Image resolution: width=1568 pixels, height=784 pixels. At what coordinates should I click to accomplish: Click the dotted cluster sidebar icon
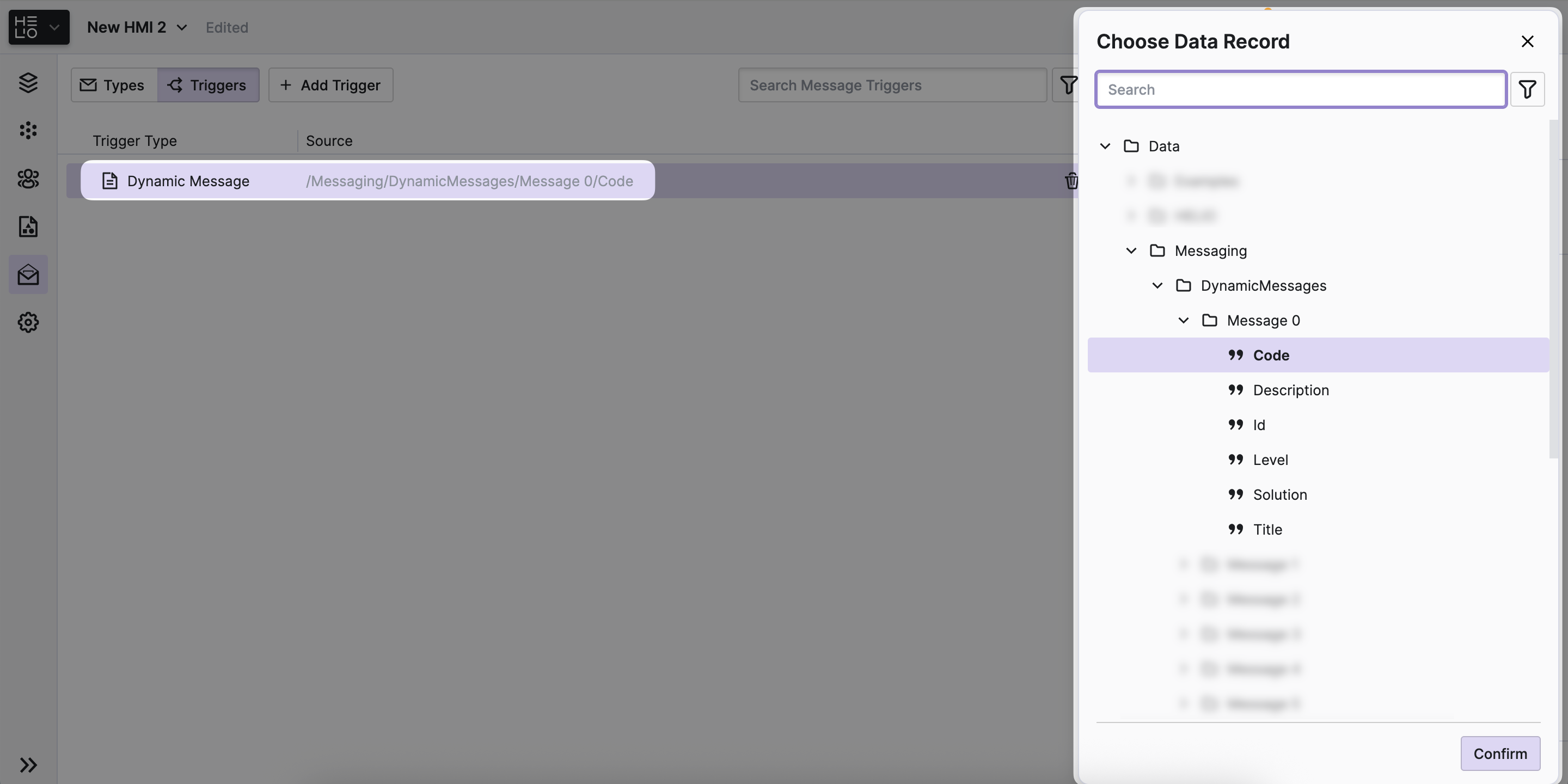click(x=28, y=130)
